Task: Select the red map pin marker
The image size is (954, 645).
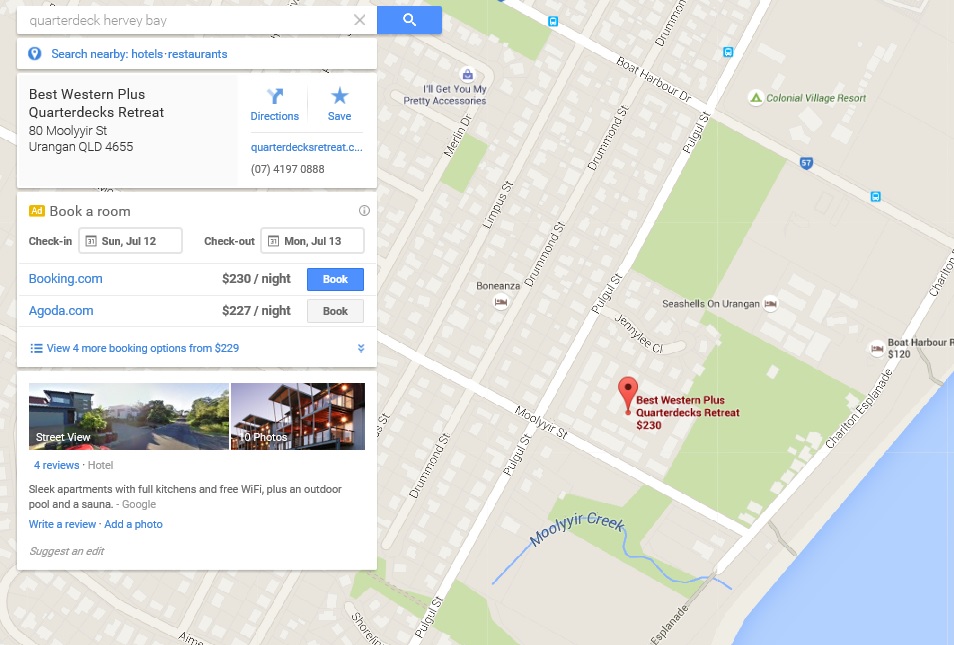Action: 628,394
